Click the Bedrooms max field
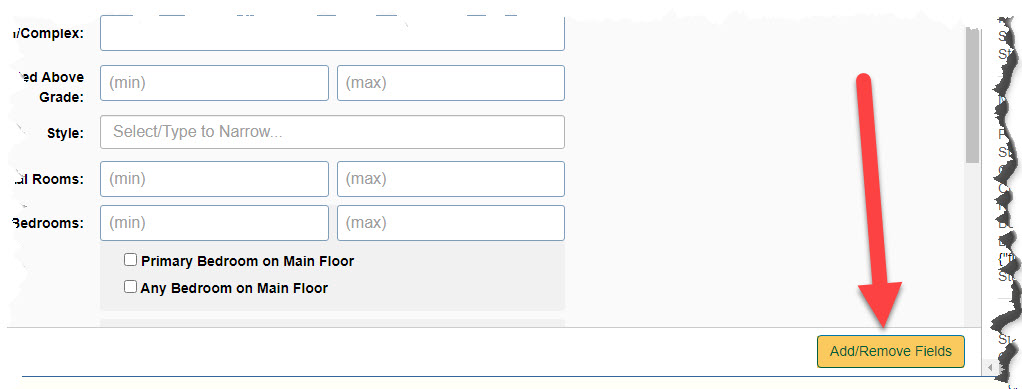 pyautogui.click(x=450, y=223)
